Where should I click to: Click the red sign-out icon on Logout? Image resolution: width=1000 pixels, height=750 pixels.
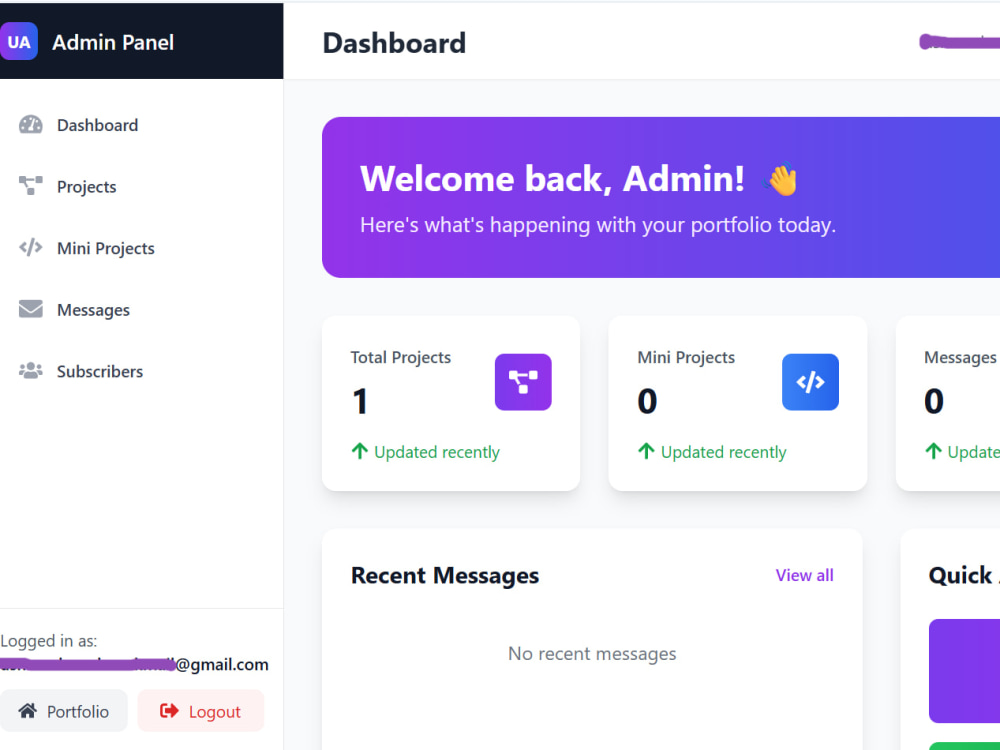click(x=169, y=710)
